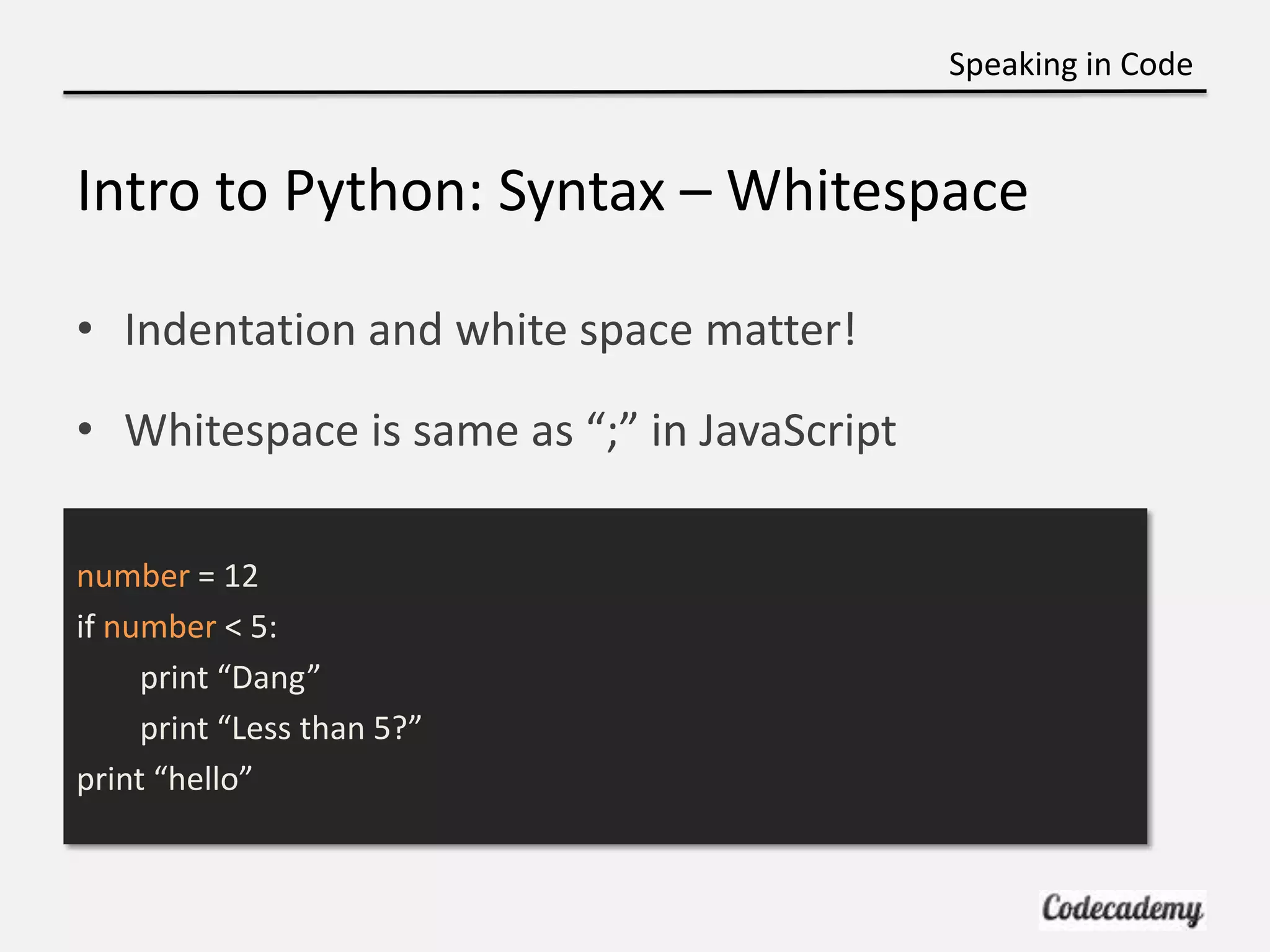Click the code line 'if number < 5:'
Viewport: 1270px width, 952px height.
pos(177,627)
